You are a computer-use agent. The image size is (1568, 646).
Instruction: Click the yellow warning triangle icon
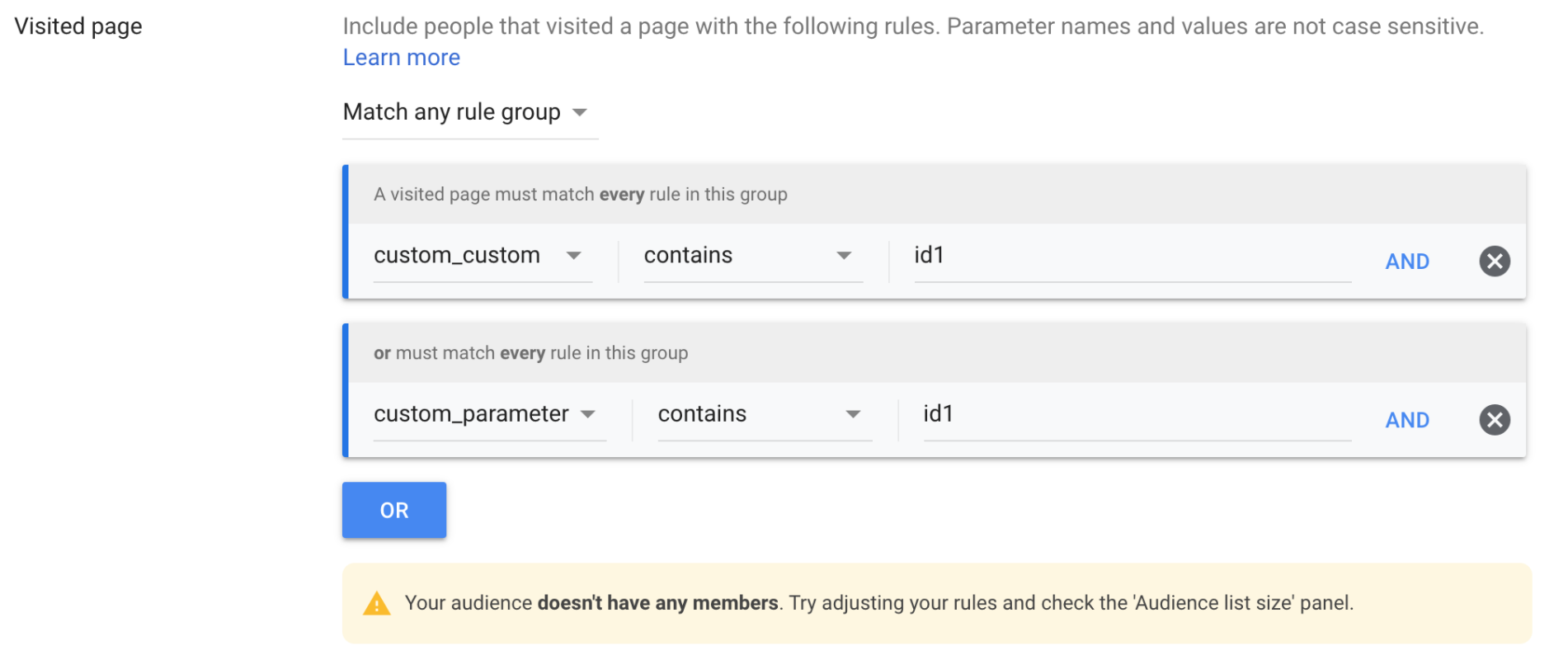tap(377, 603)
